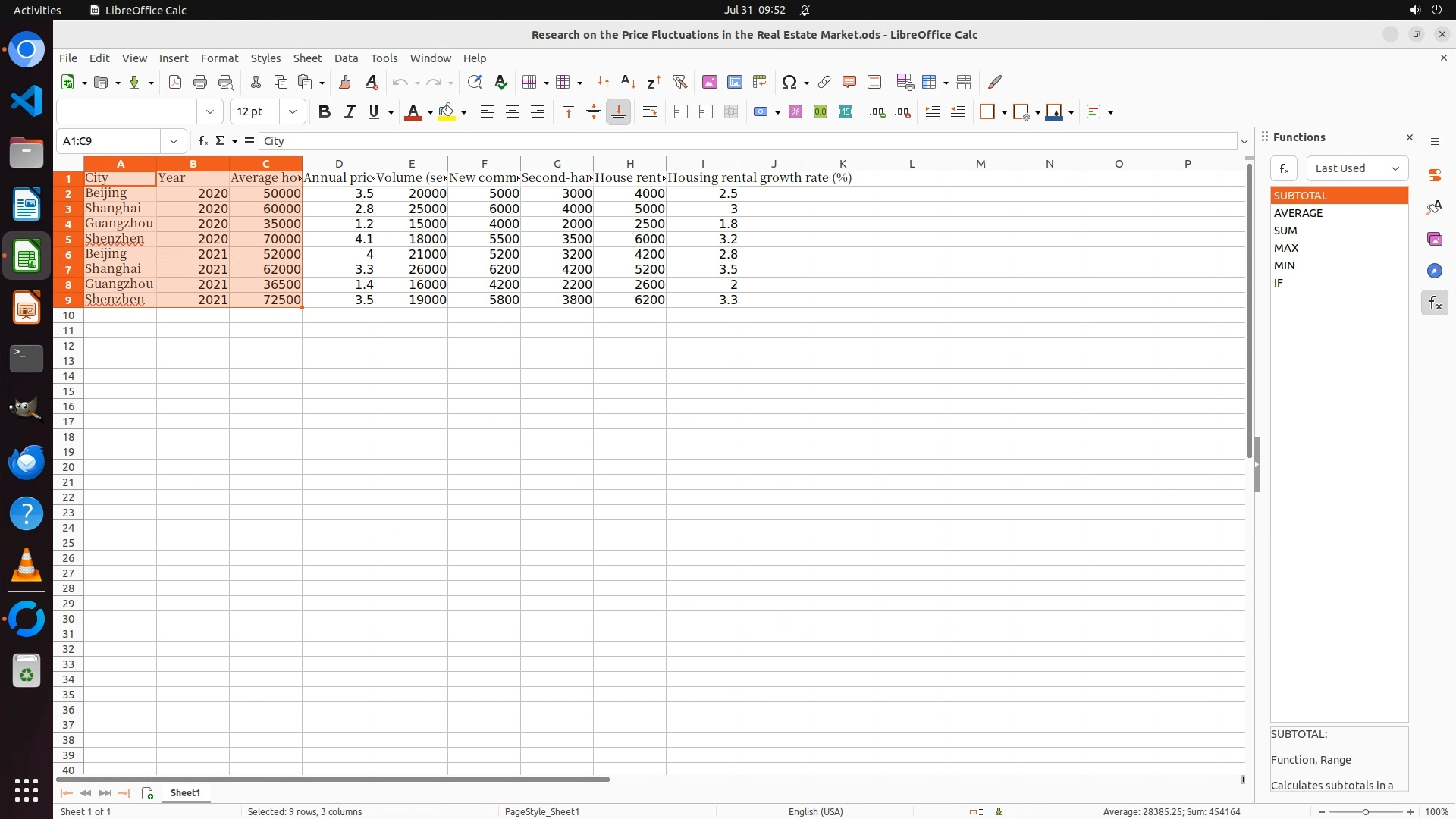
Task: Open the Data menu
Action: pos(346,58)
